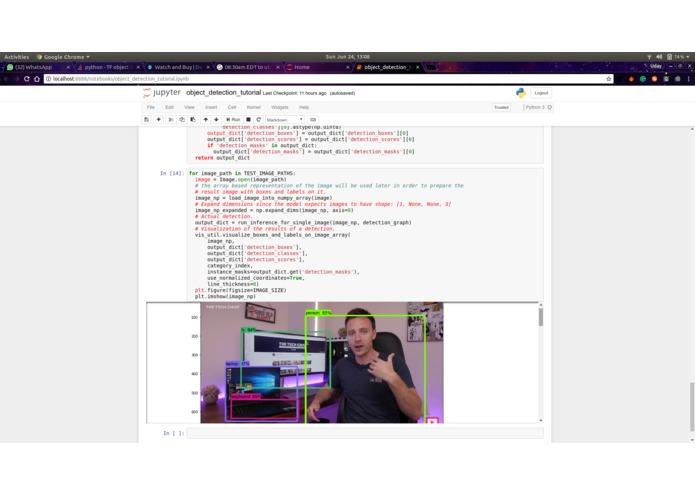
Task: Click the localhost address bar
Action: pyautogui.click(x=326, y=79)
